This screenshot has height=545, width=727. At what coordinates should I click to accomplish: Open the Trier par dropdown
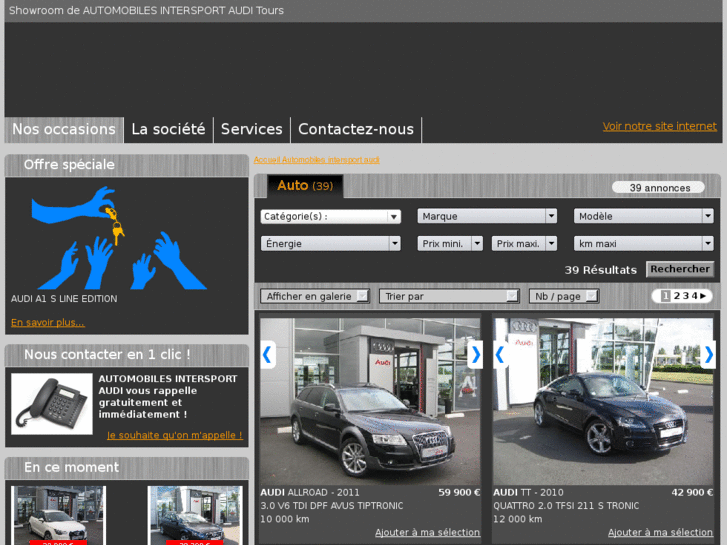(449, 296)
